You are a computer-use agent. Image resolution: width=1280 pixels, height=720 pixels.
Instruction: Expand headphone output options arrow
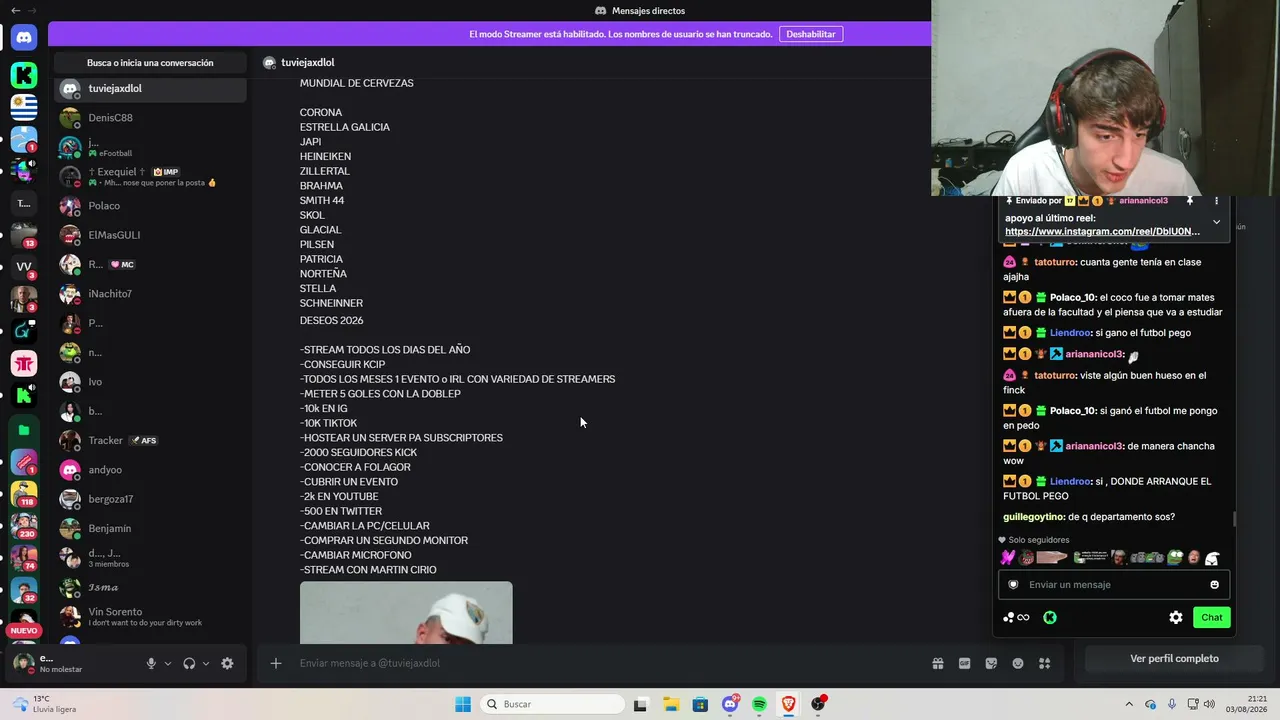(206, 663)
